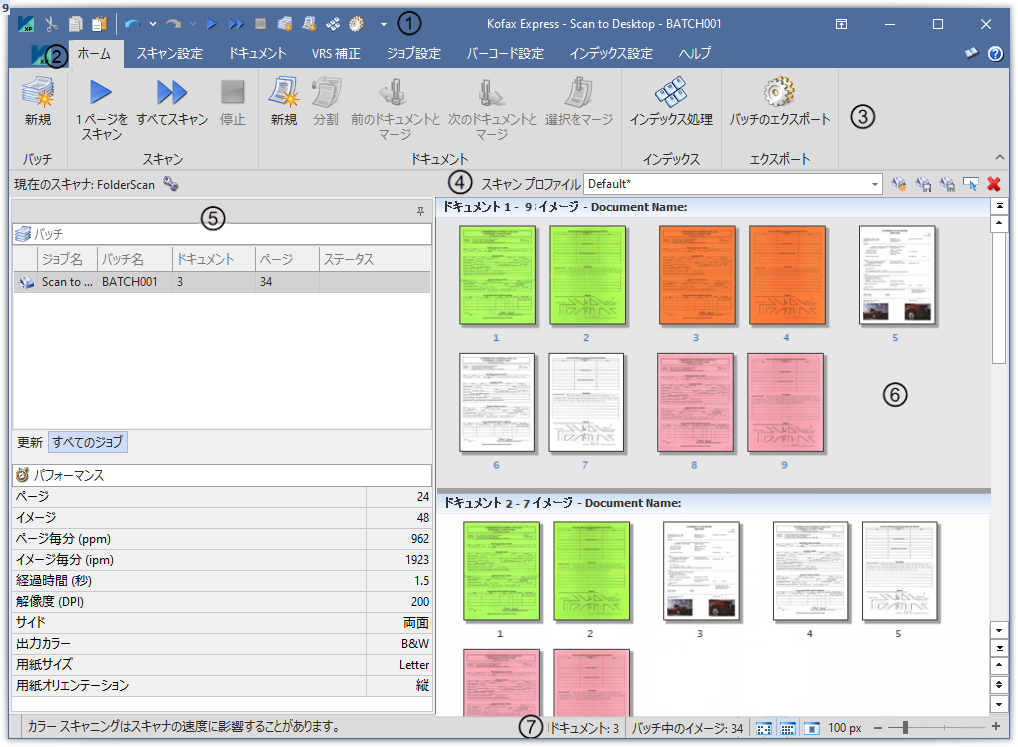
Task: Click the thumbnail size zoom slider
Action: tap(903, 727)
